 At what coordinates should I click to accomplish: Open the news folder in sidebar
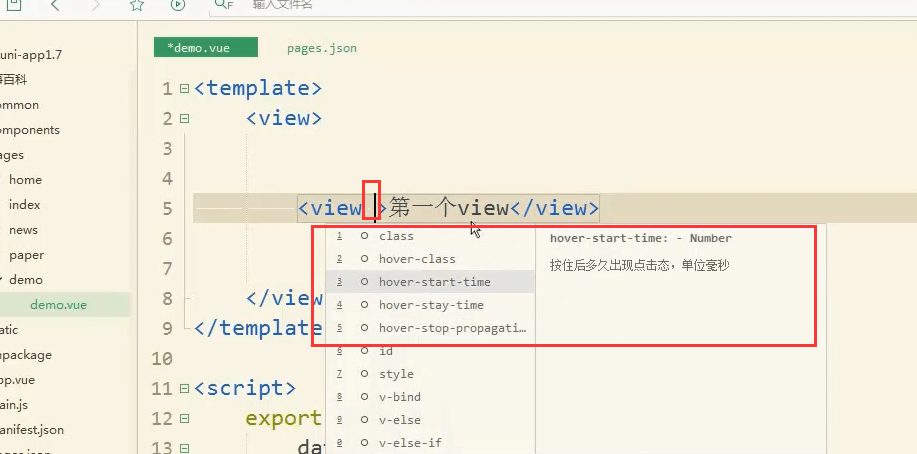pos(23,230)
